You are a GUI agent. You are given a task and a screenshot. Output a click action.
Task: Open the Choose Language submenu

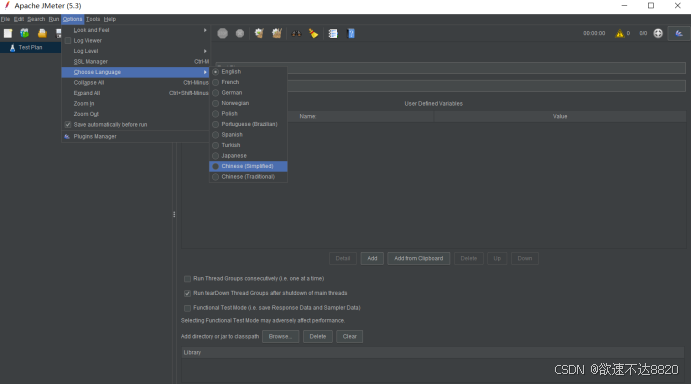(x=135, y=72)
